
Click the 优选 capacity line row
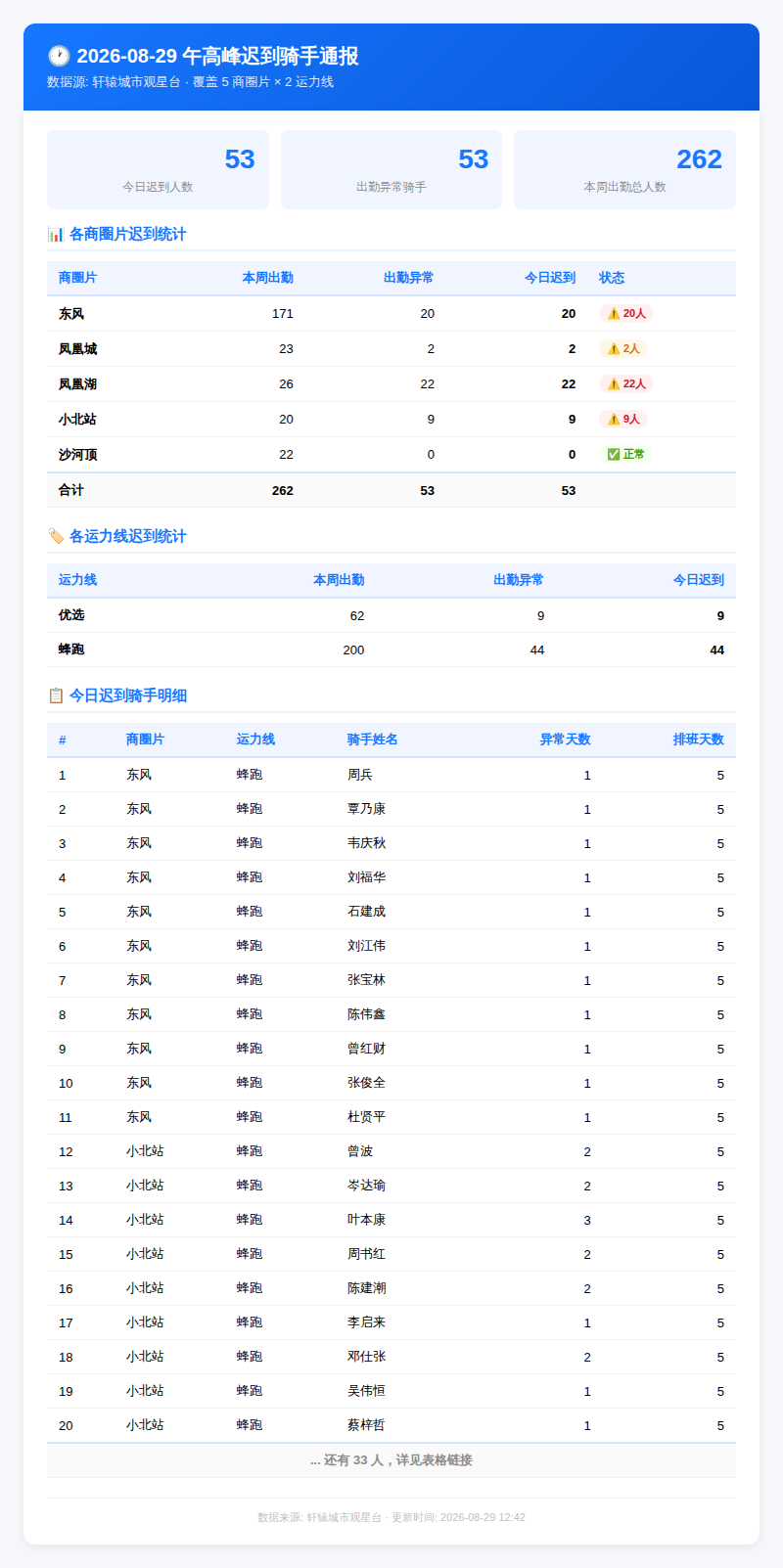pos(391,615)
